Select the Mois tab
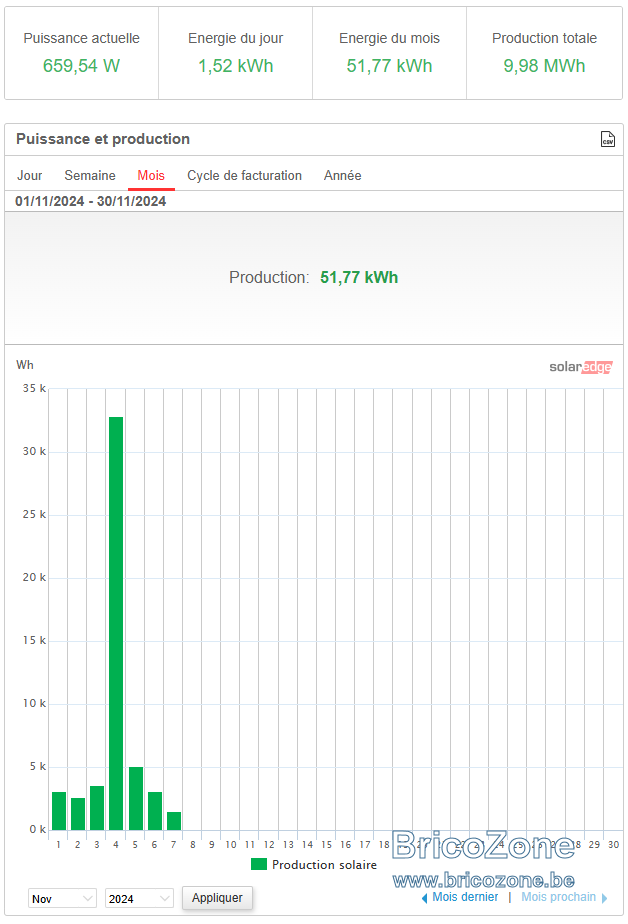This screenshot has width=628, height=924. pyautogui.click(x=151, y=176)
